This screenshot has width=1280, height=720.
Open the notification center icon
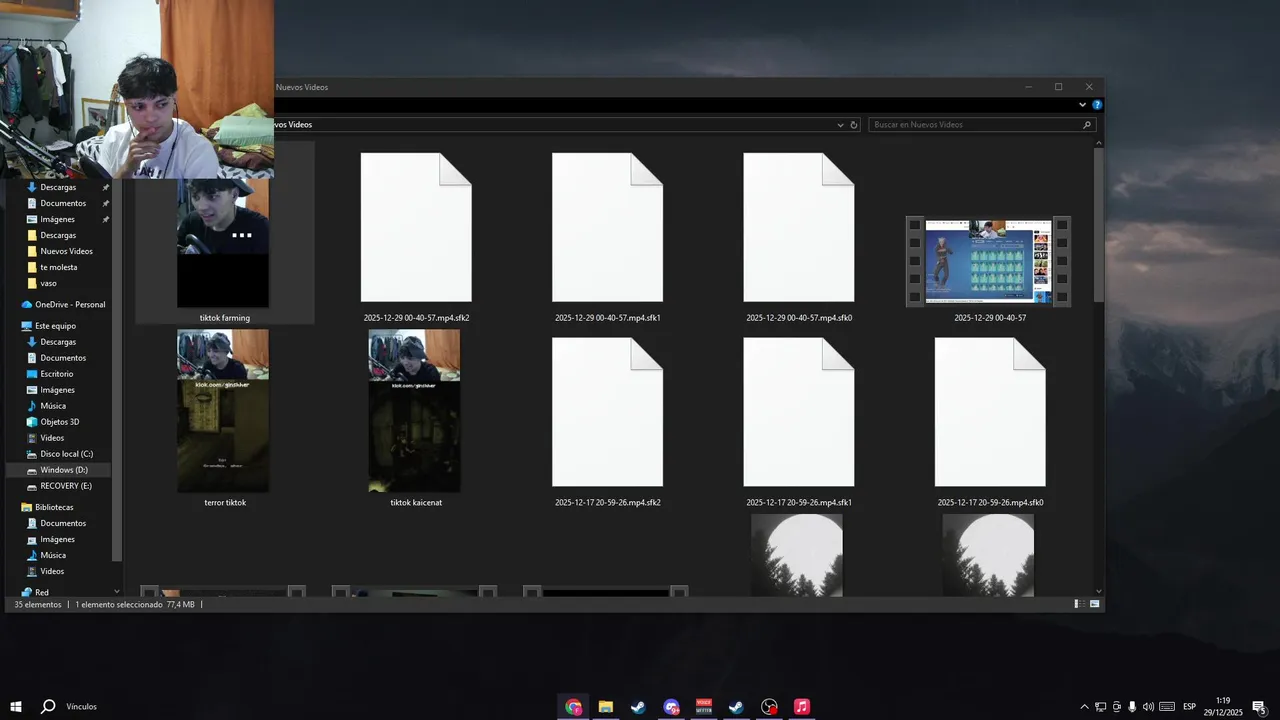click(x=1259, y=707)
